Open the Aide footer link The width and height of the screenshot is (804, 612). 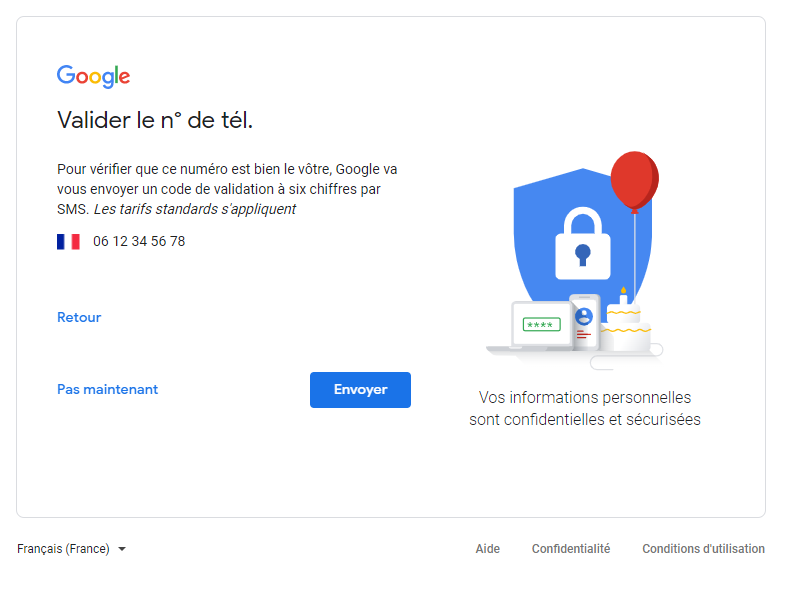488,549
